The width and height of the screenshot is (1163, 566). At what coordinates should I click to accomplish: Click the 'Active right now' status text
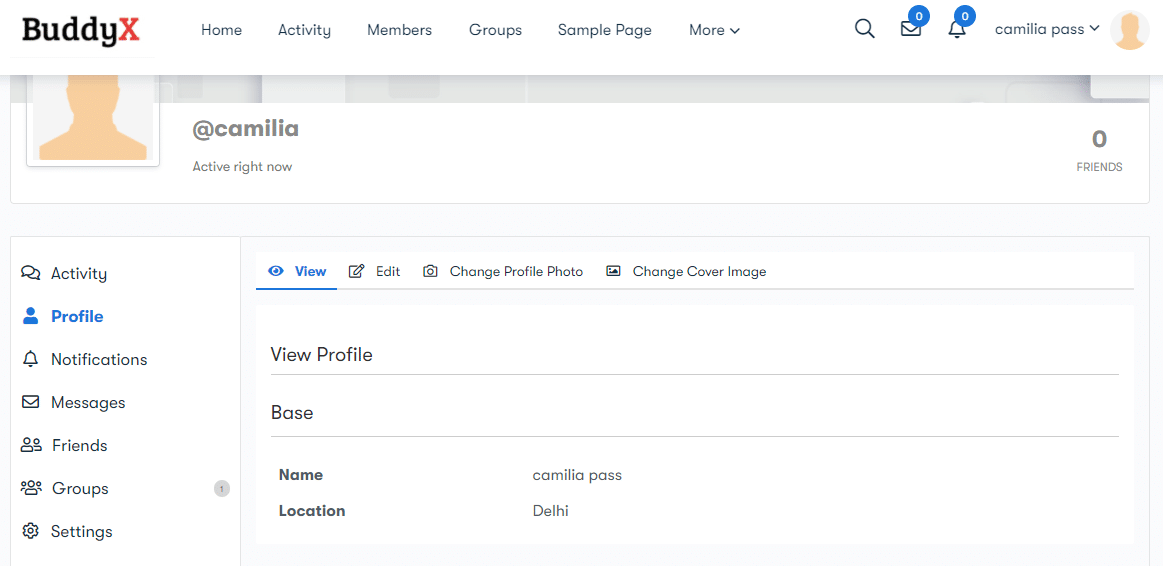coord(242,167)
